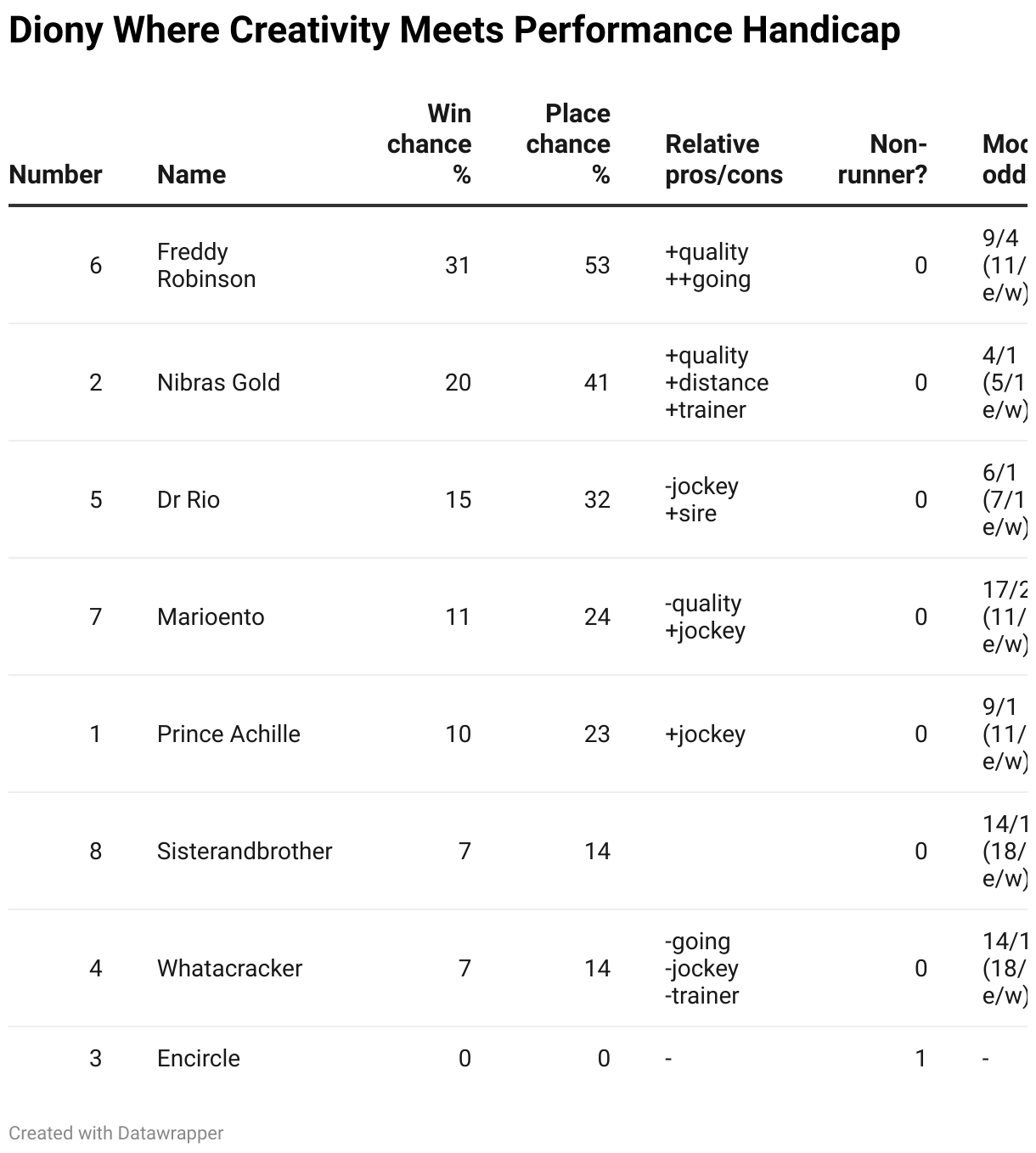Screen dimensions: 1036x1153
Task: Click the Relative pros/cons header
Action: 724,159
